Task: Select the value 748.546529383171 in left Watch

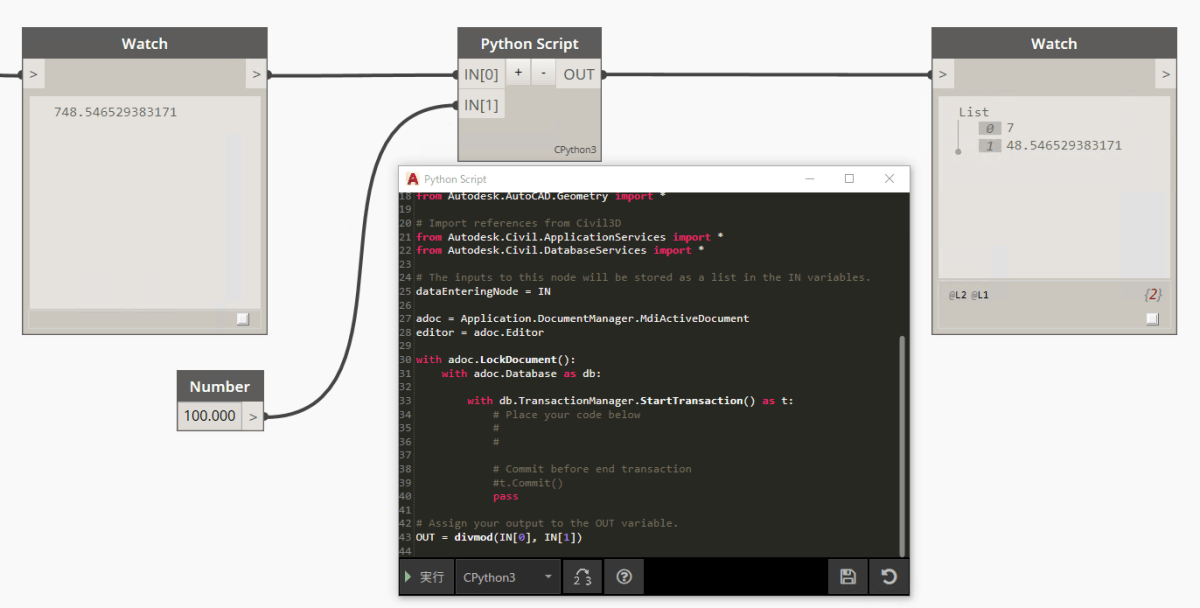Action: pyautogui.click(x=115, y=112)
